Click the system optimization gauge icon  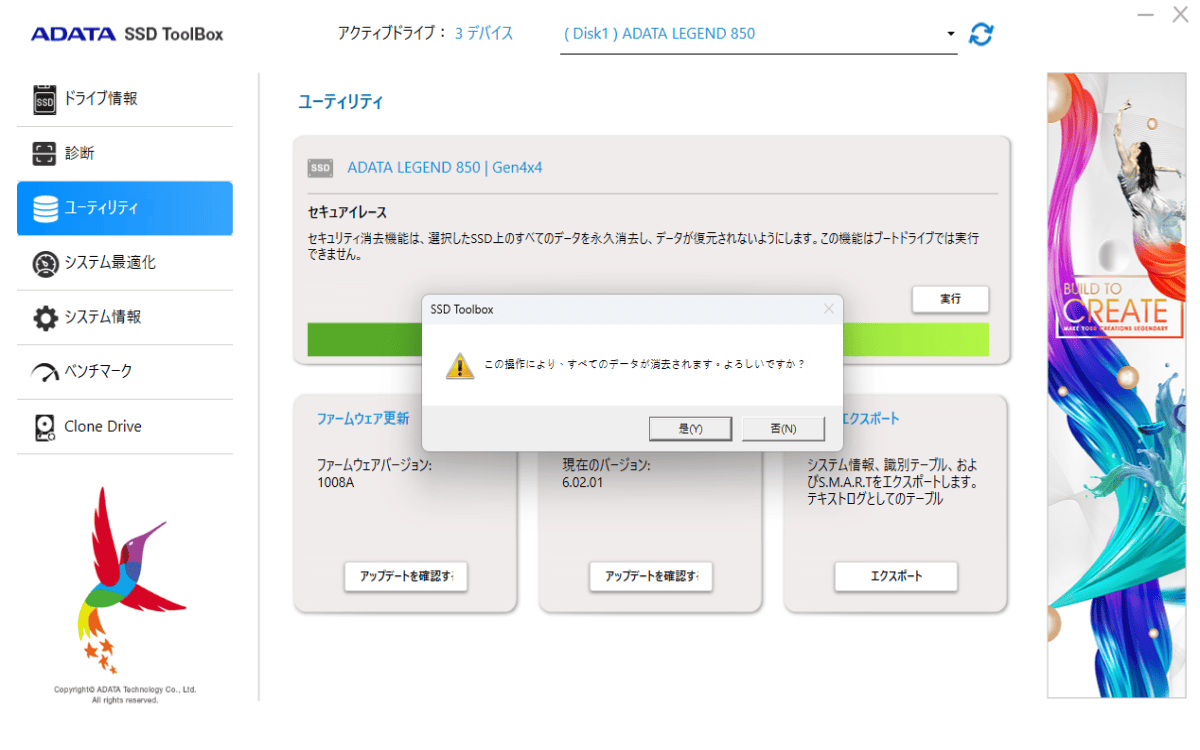(x=45, y=264)
